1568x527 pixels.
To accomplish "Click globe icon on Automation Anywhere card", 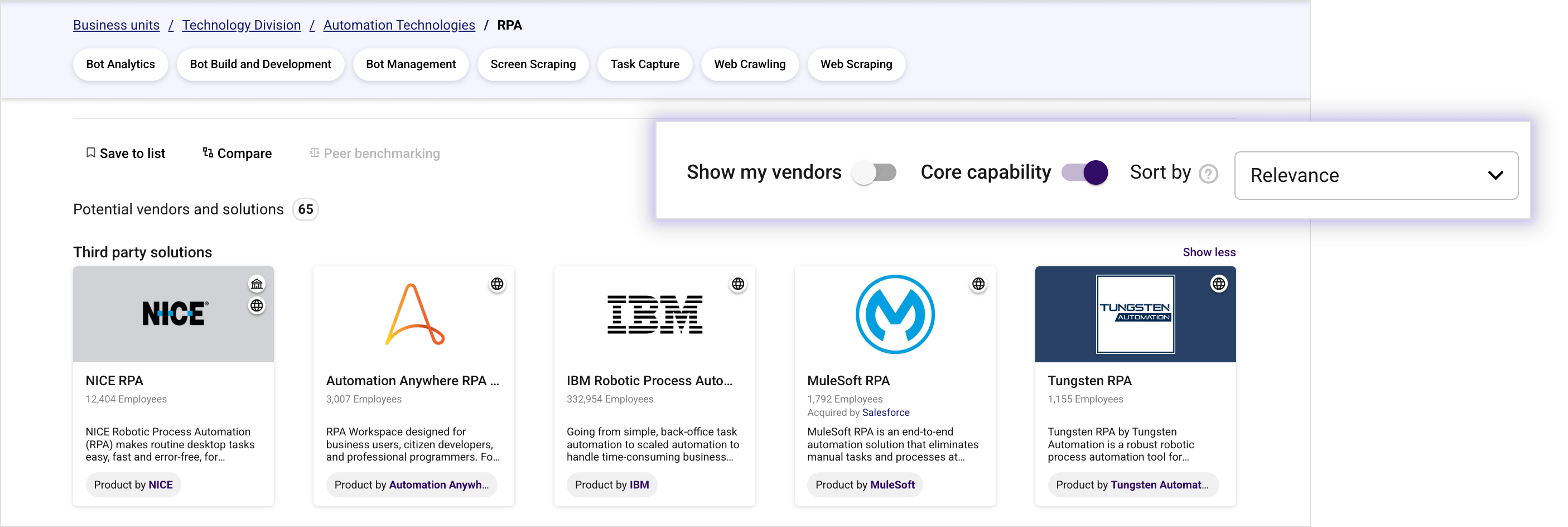I will pos(498,284).
